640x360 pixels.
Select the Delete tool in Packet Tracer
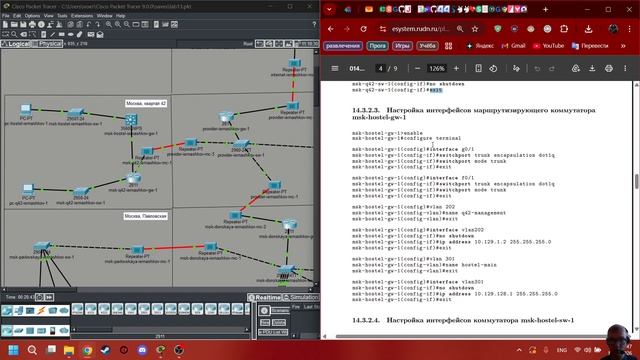tap(23, 35)
